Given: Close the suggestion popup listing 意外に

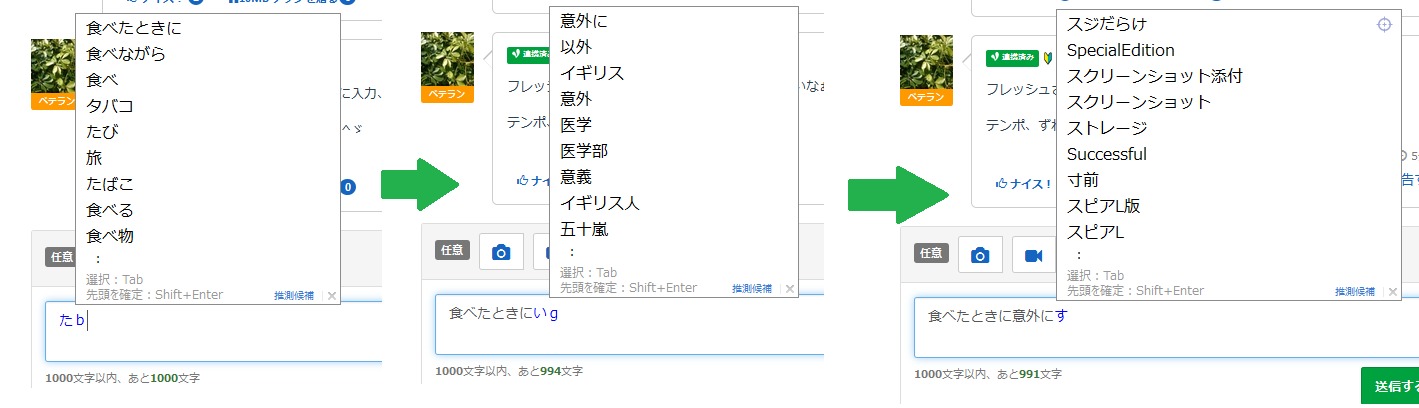Looking at the screenshot, I should click(789, 289).
